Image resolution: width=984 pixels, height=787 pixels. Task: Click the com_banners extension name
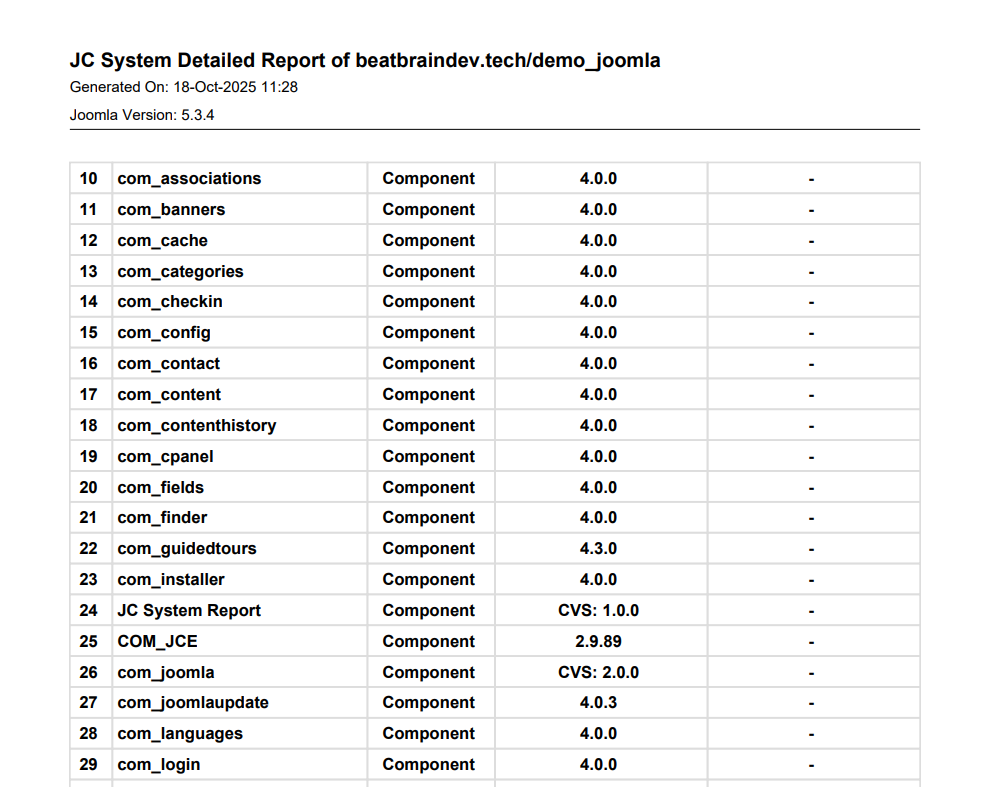pos(171,210)
